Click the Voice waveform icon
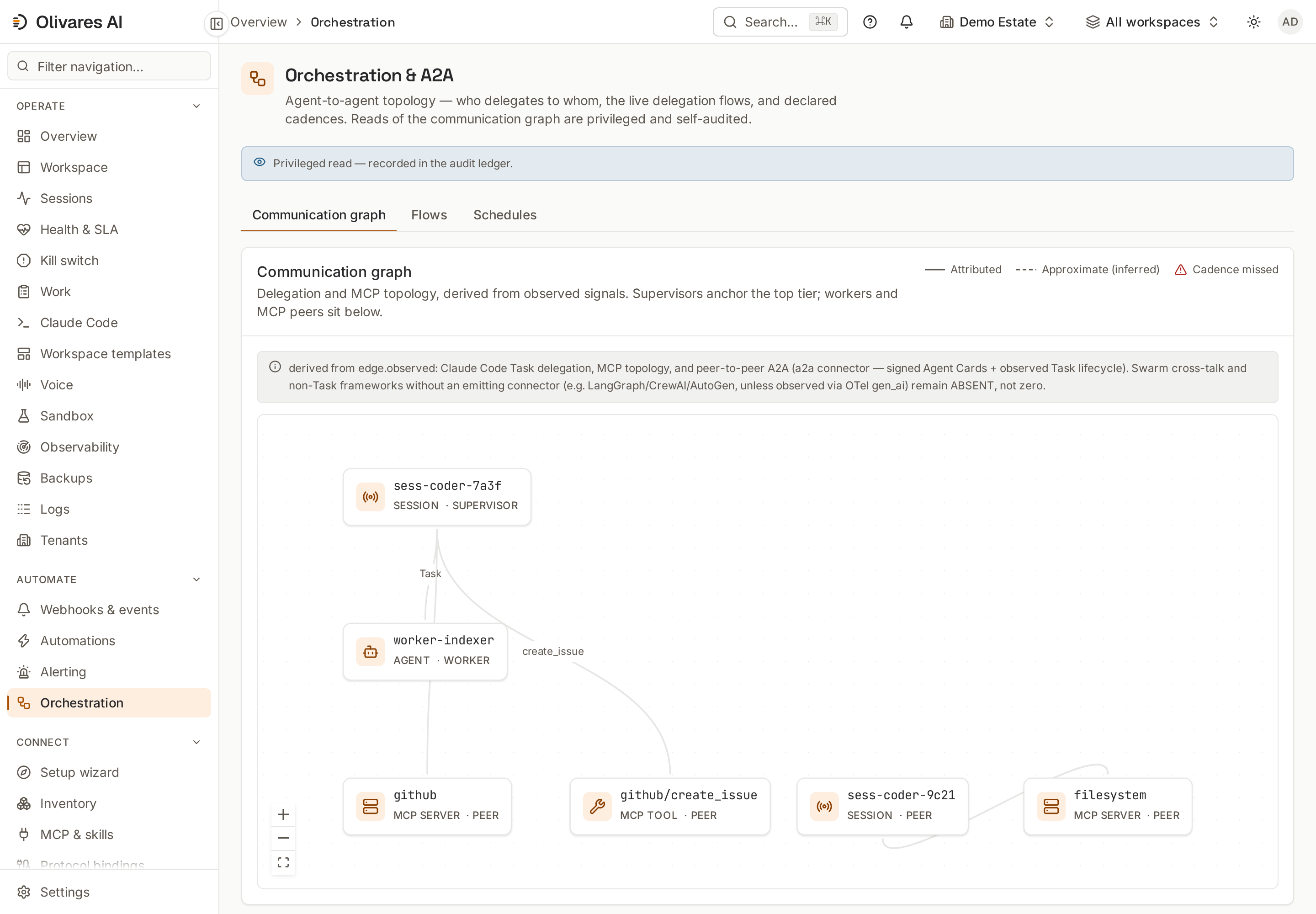This screenshot has height=914, width=1316. pos(23,384)
